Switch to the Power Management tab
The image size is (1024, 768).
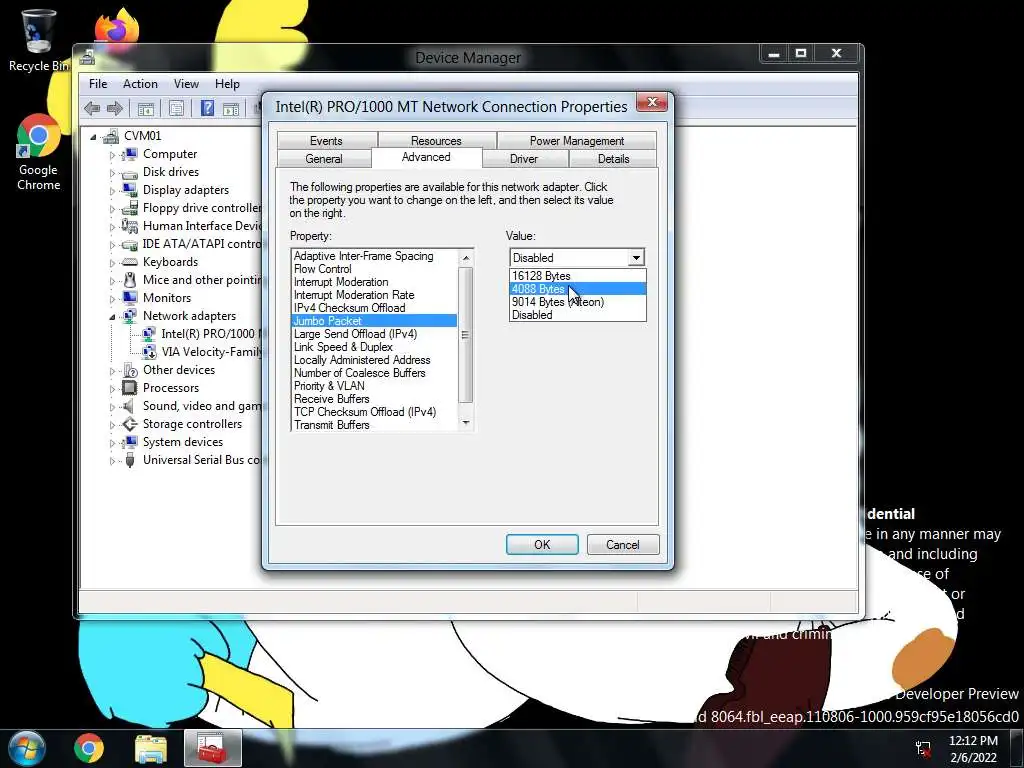click(577, 140)
